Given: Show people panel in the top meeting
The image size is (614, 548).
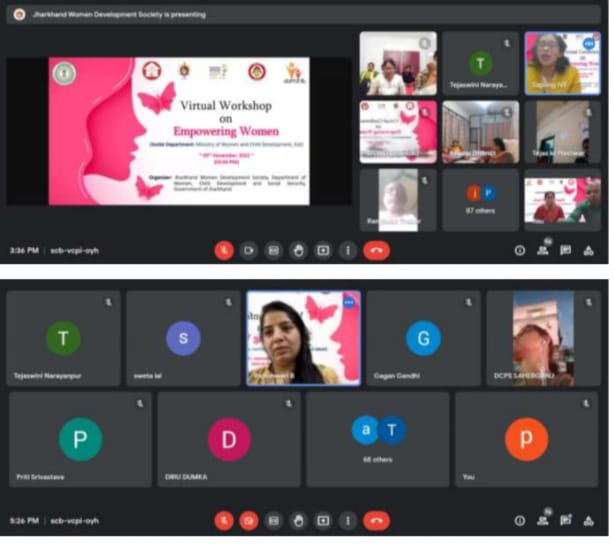Looking at the screenshot, I should tap(543, 250).
